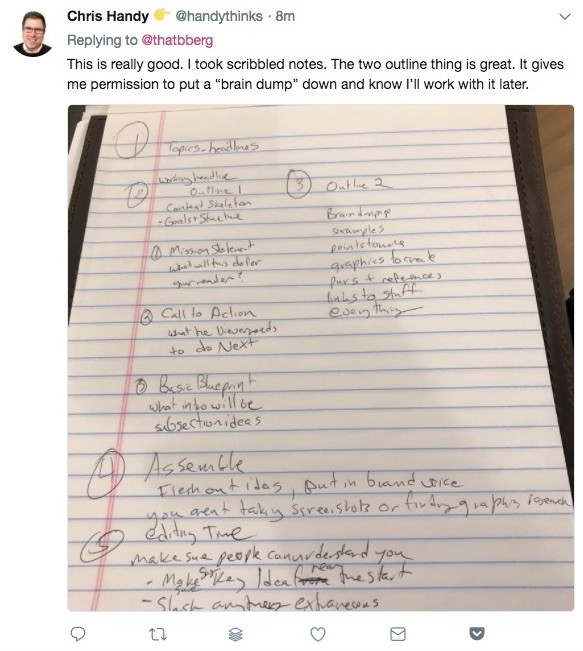Click the 'Outline 2' handwriting in the photo
The image size is (583, 651).
(358, 184)
